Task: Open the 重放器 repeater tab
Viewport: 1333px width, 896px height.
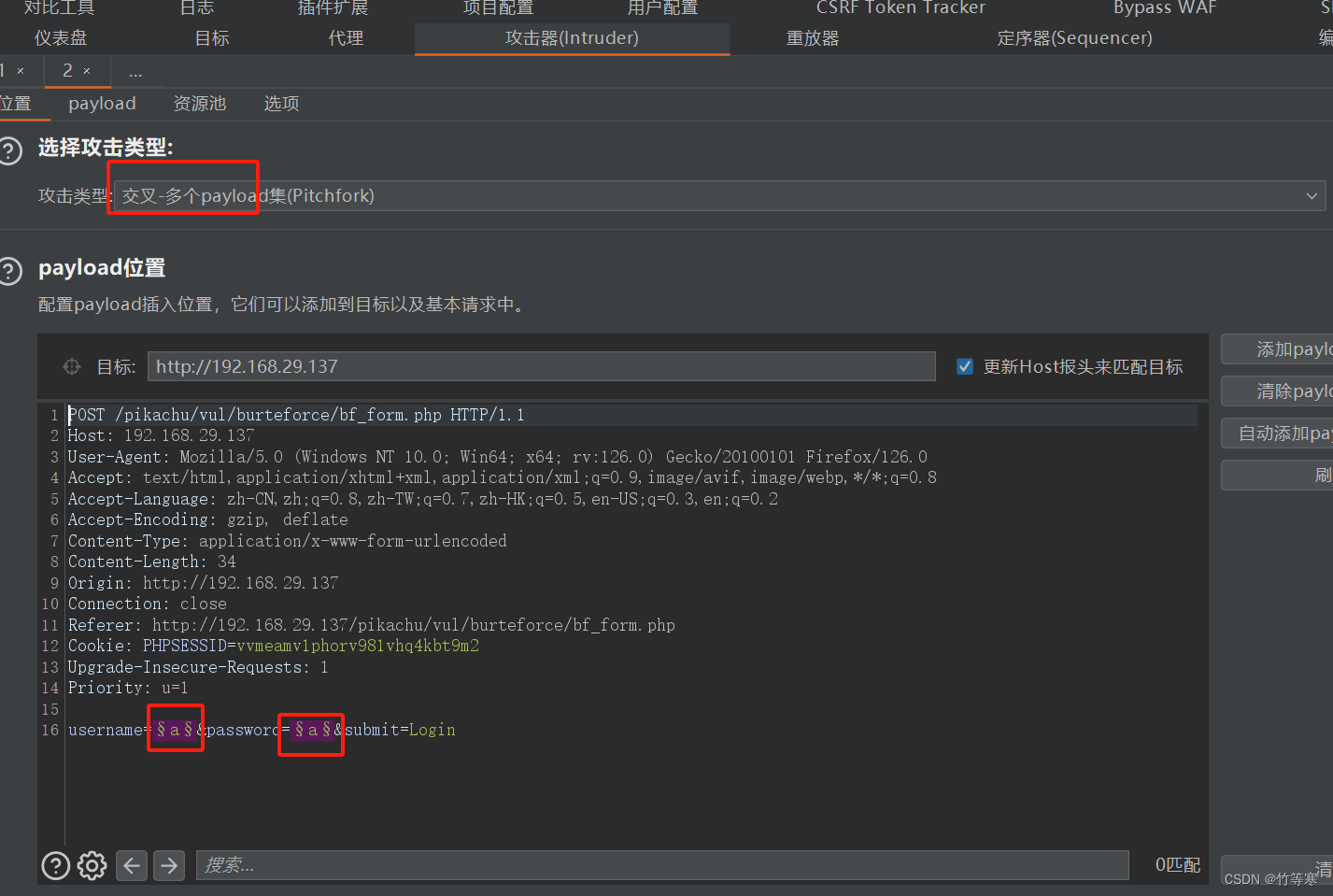Action: 813,38
